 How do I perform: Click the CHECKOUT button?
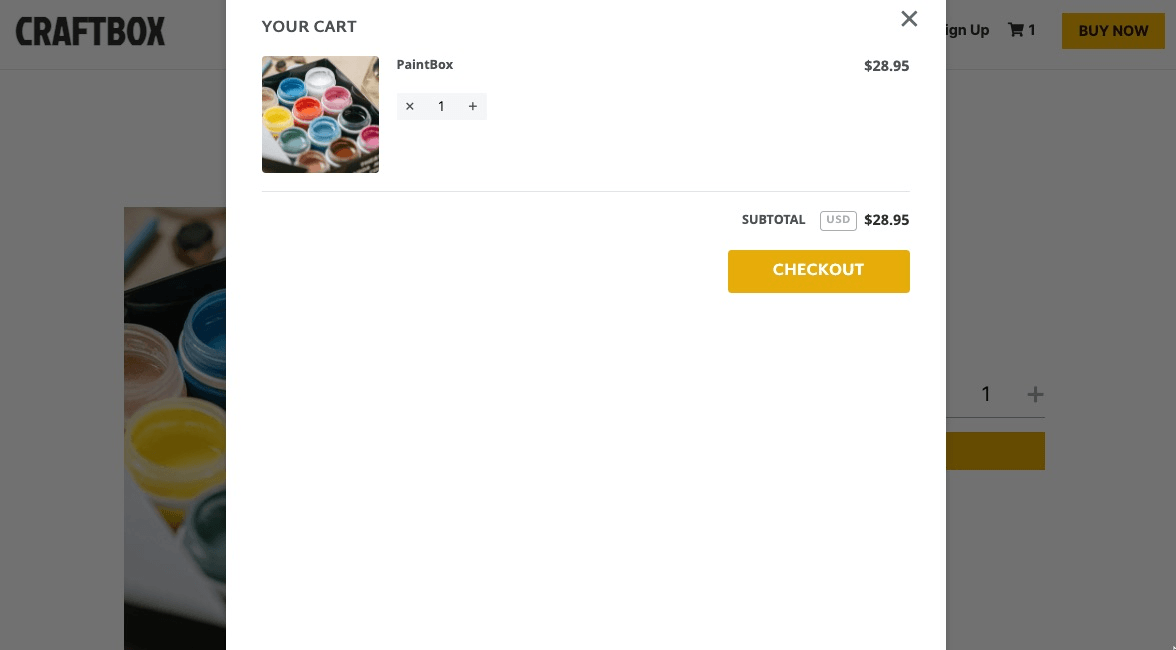point(818,271)
